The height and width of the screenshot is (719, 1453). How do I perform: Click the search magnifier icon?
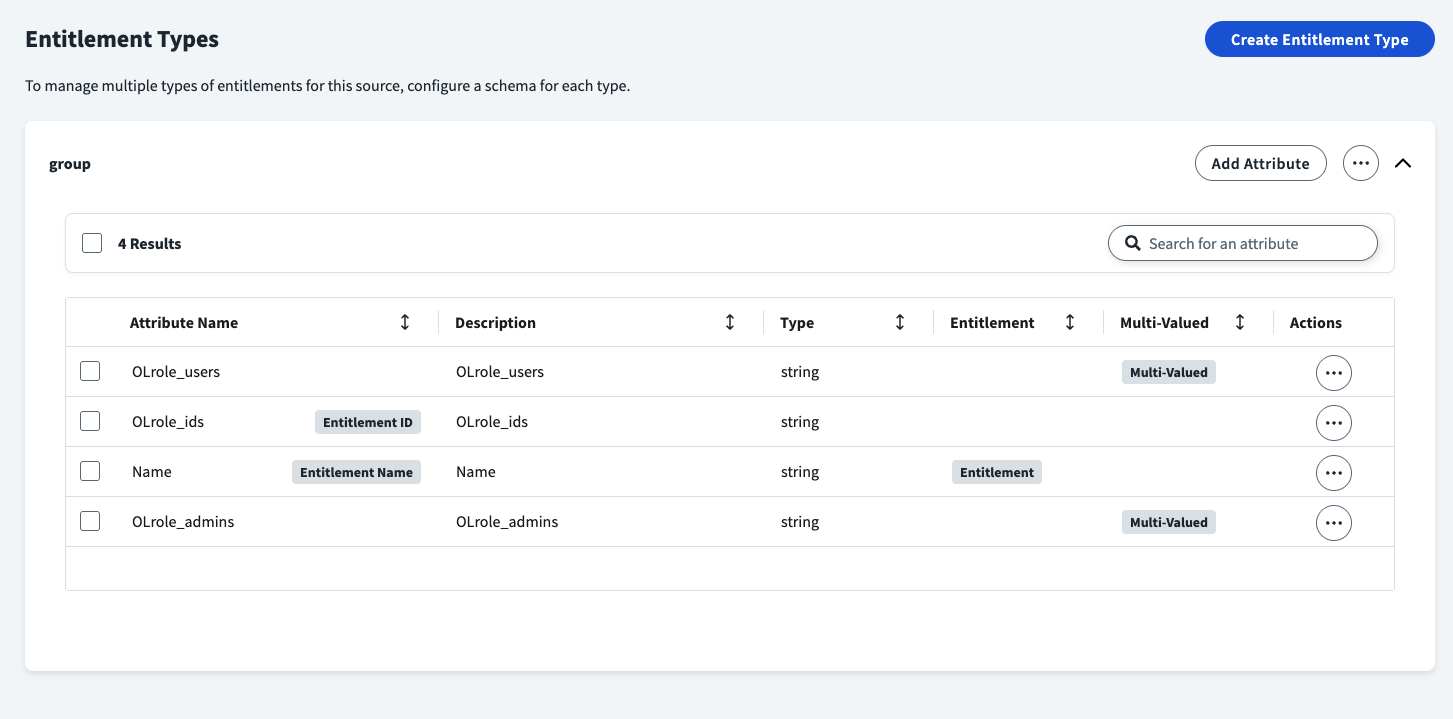pos(1133,243)
